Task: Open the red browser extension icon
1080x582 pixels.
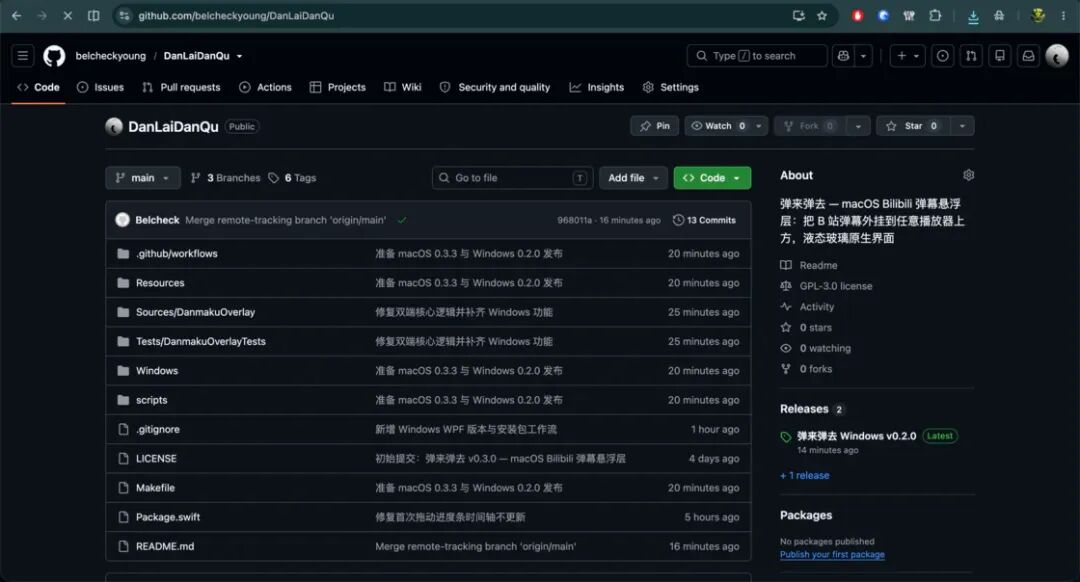Action: click(x=858, y=15)
